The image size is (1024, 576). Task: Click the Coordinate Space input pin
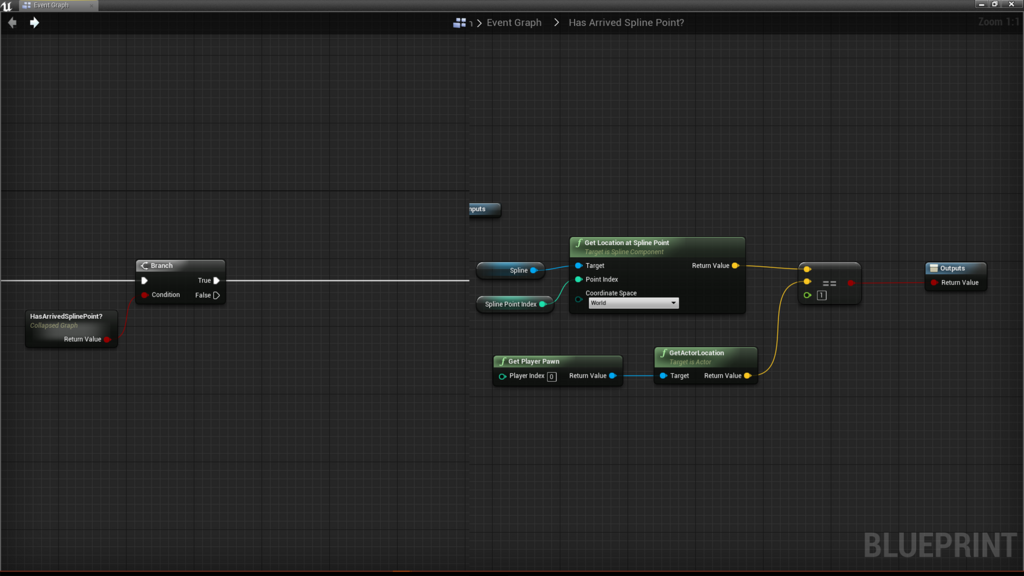[579, 300]
